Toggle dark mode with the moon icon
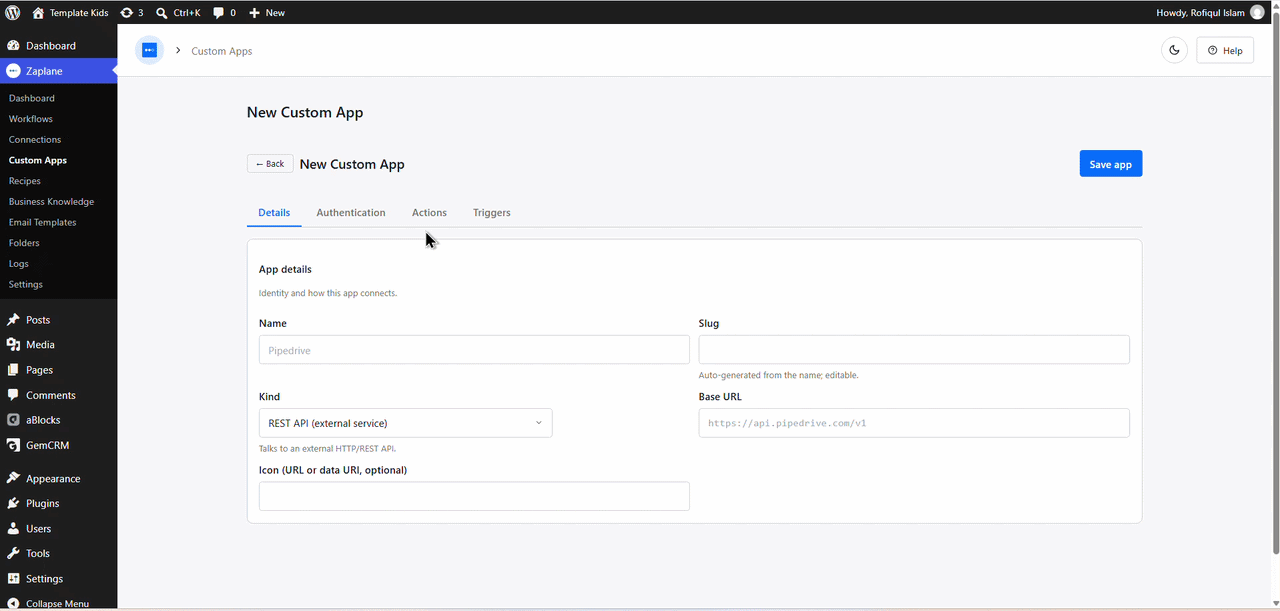The width and height of the screenshot is (1280, 611). 1174,50
